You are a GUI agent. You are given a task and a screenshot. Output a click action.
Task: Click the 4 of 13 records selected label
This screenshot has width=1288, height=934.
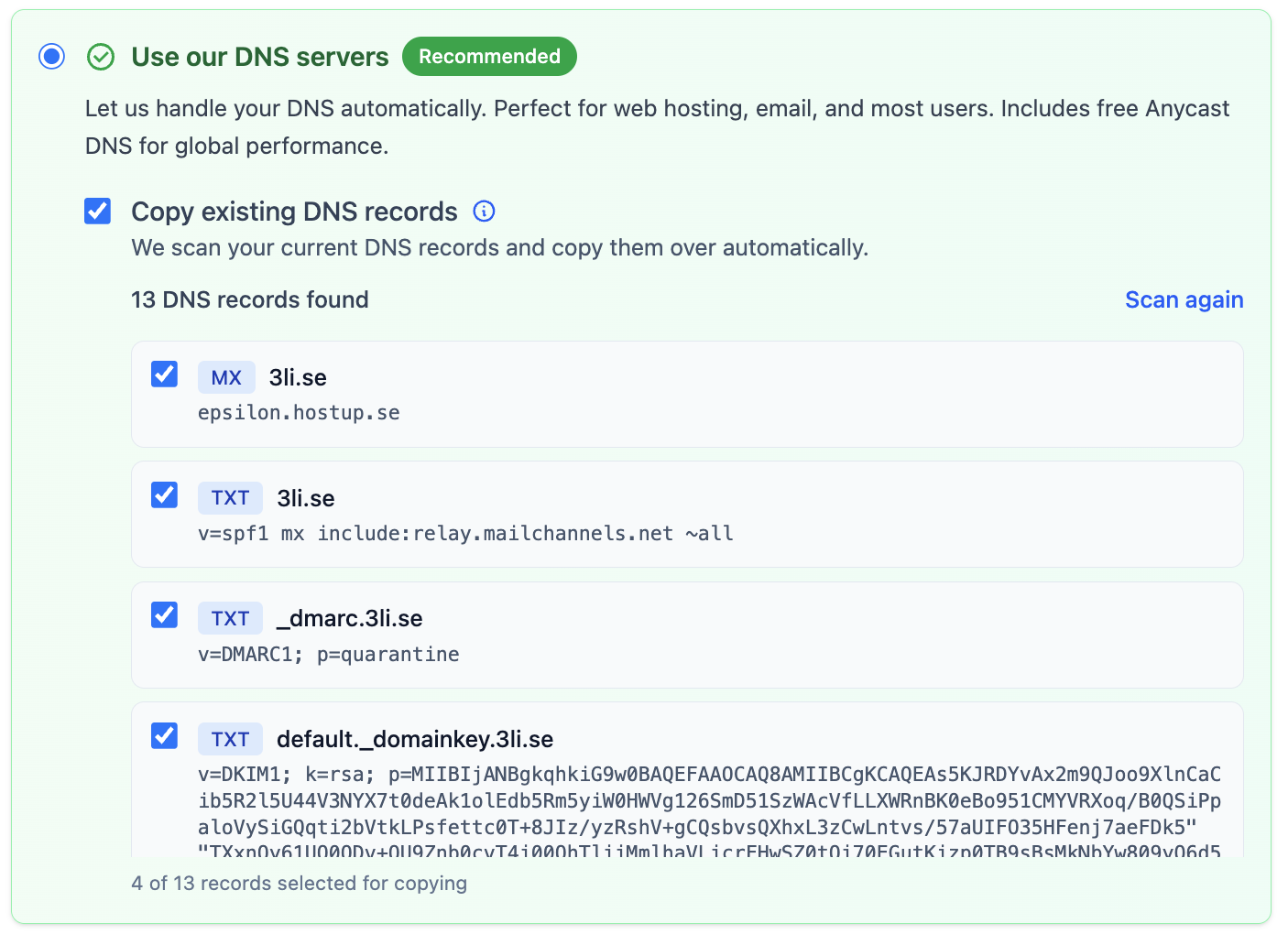point(299,883)
